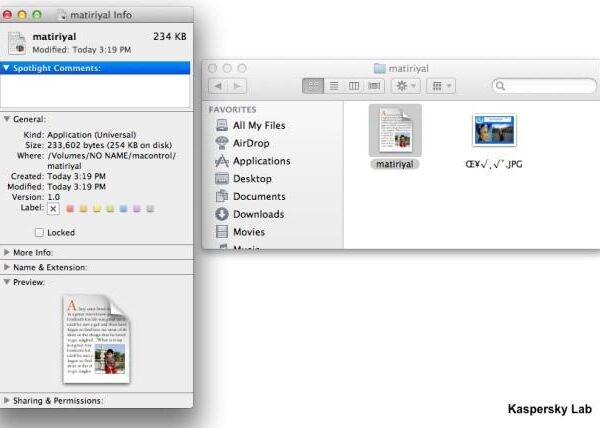The width and height of the screenshot is (600, 428).
Task: Collapse the General section
Action: [x=7, y=118]
